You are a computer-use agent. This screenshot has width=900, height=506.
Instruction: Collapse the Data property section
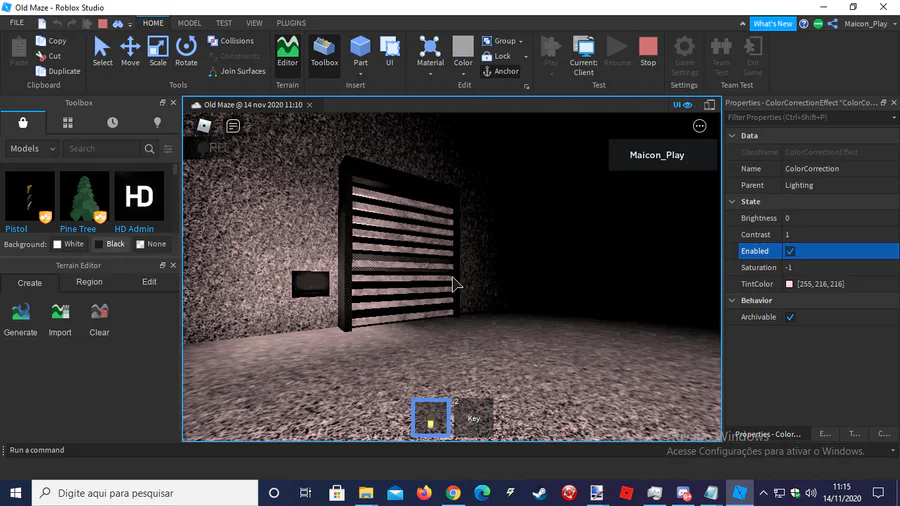732,136
